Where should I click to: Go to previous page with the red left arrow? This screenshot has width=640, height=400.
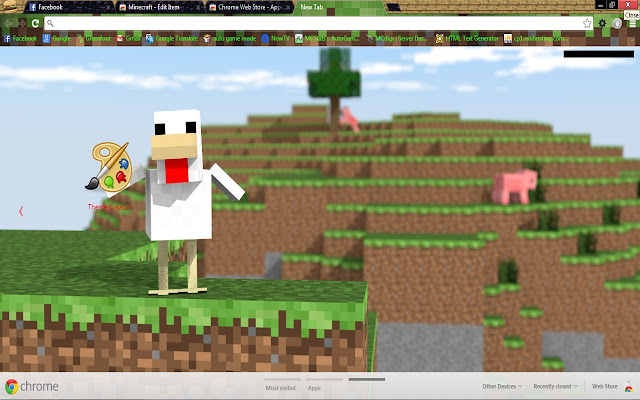[21, 211]
